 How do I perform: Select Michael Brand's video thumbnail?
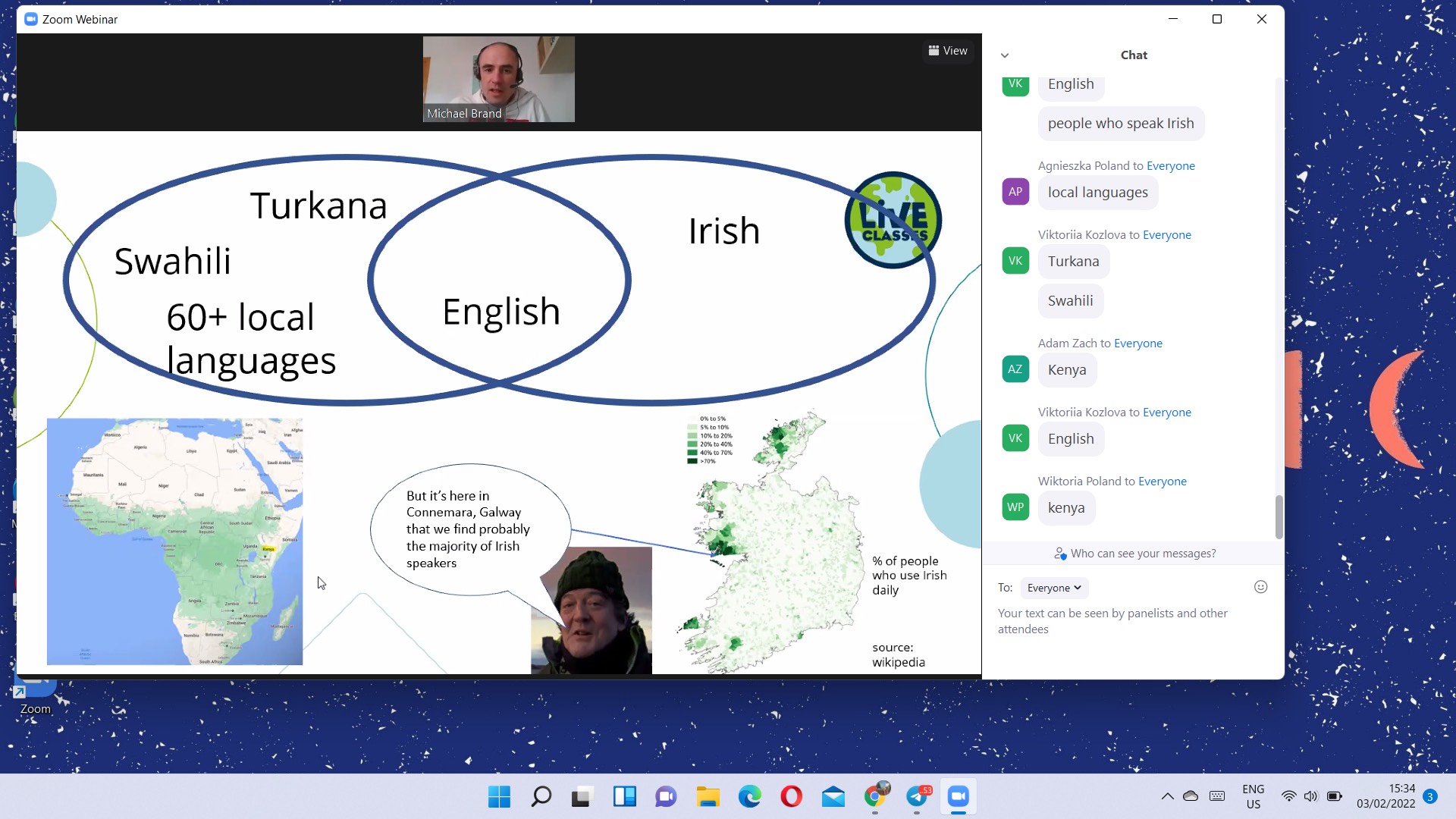[x=498, y=79]
